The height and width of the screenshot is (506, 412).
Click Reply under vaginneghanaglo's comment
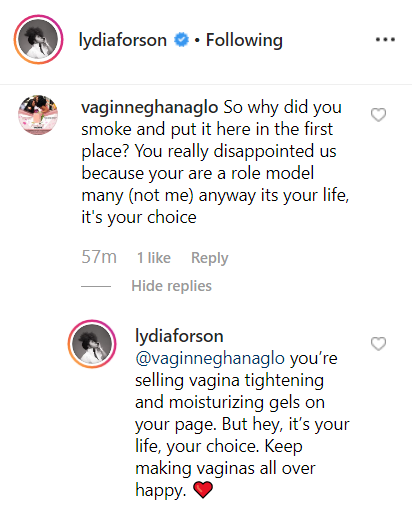pos(210,258)
